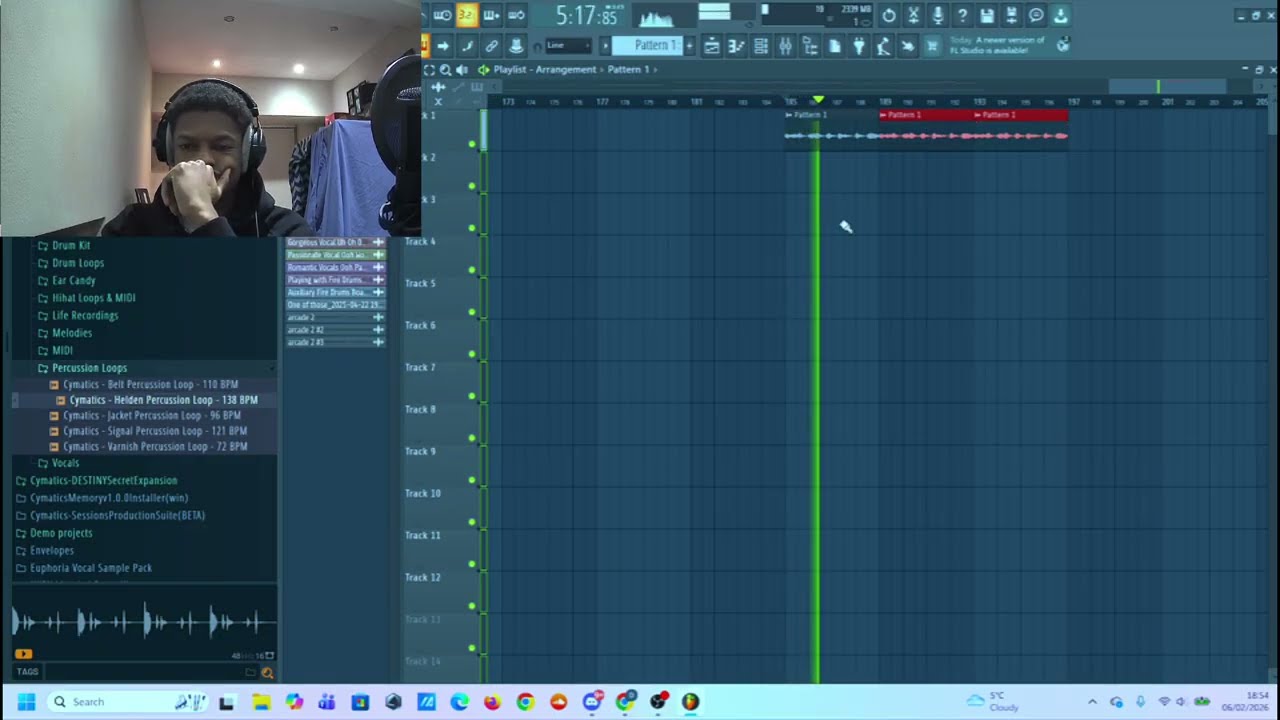
Task: Click the TAGS button in browser
Action: click(27, 672)
